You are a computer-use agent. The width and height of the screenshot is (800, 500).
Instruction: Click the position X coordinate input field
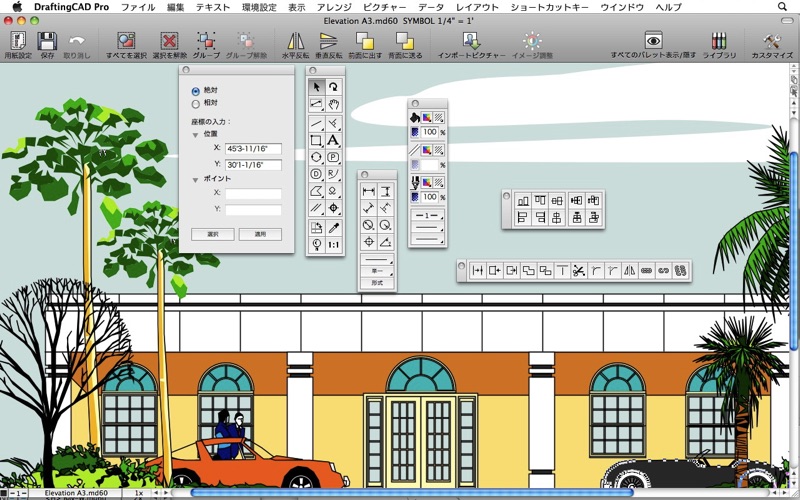252,149
